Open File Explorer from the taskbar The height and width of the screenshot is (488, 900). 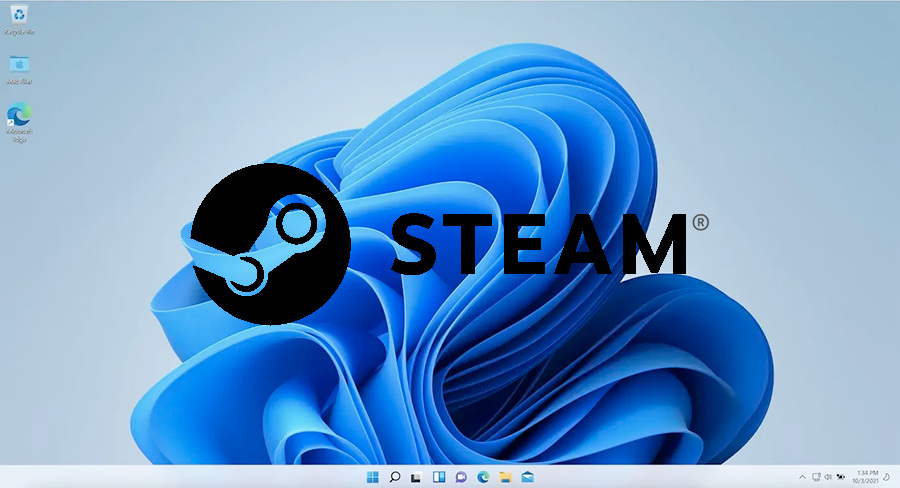point(505,477)
